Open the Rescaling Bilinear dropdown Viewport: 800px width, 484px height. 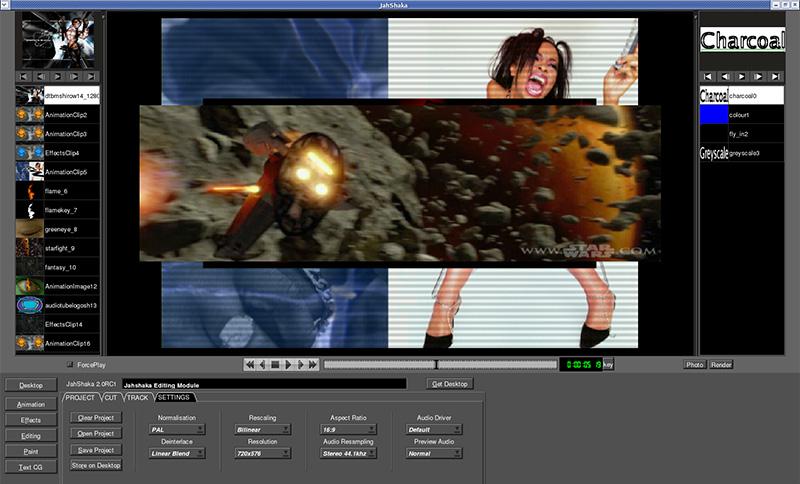click(263, 429)
